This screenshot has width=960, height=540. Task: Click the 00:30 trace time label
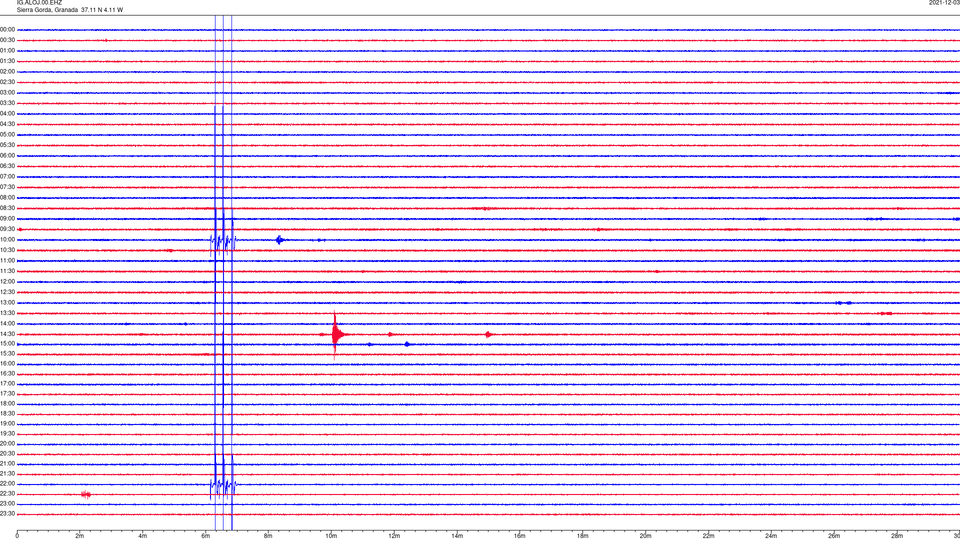tap(7, 40)
